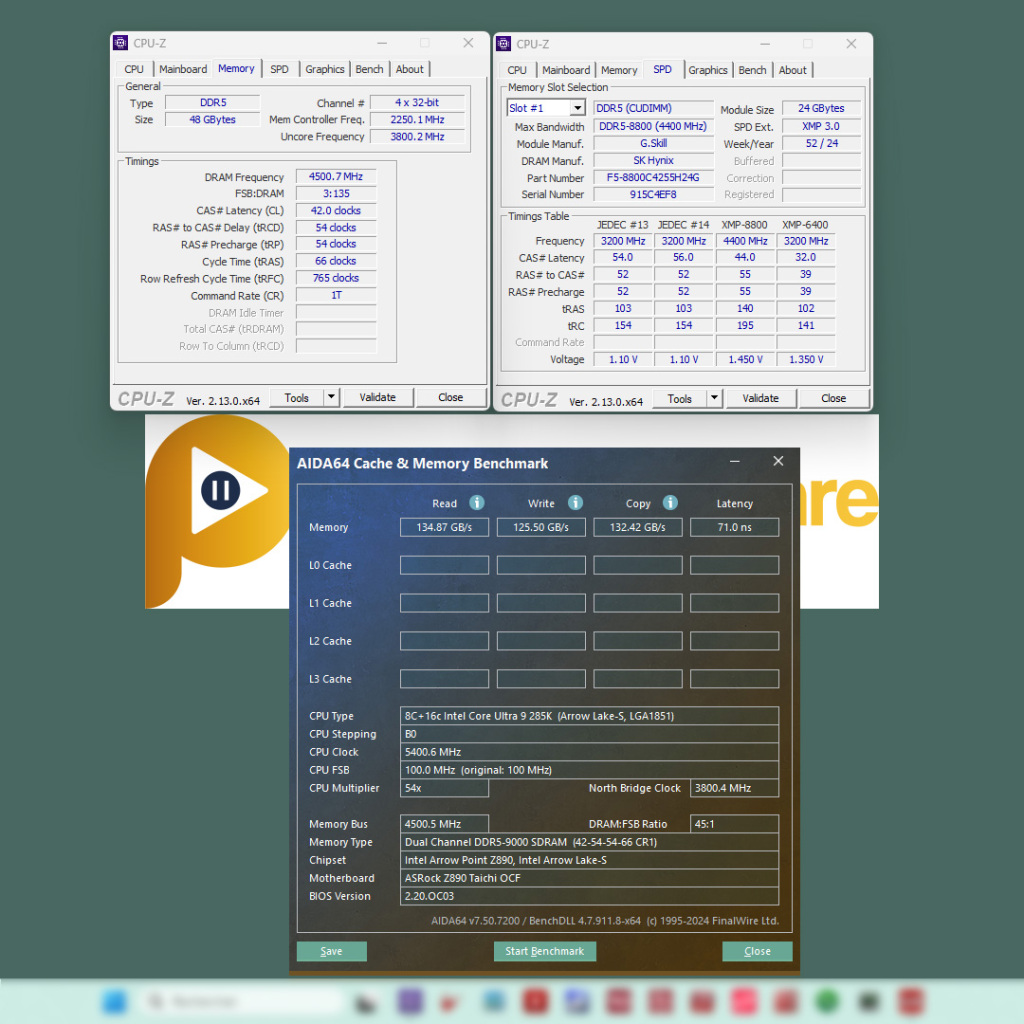Click Tools button in right CPU-Z window
Screen dimensions: 1024x1024
click(x=680, y=398)
